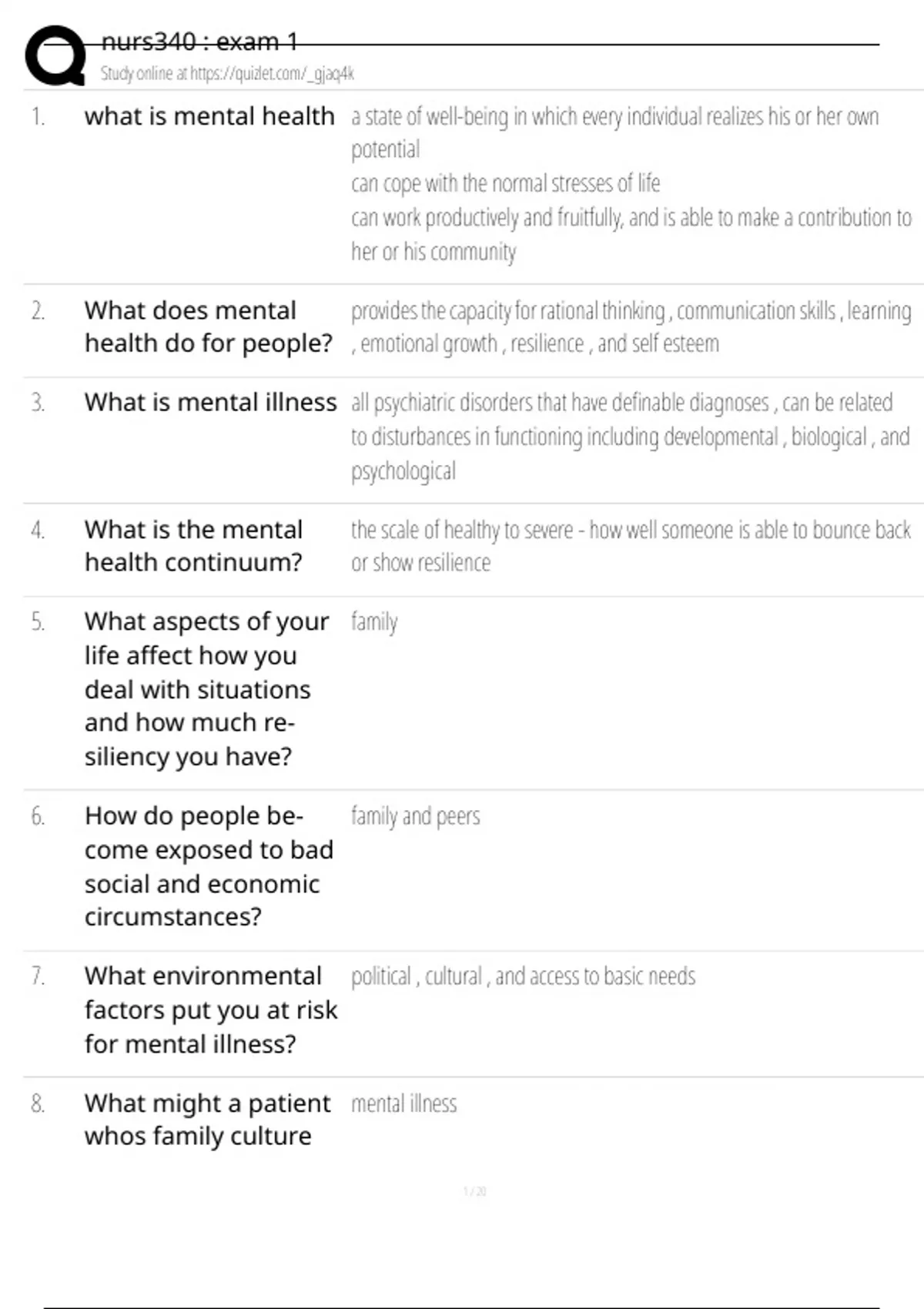Click the title 'nurs340 : exam 1'

[x=199, y=42]
